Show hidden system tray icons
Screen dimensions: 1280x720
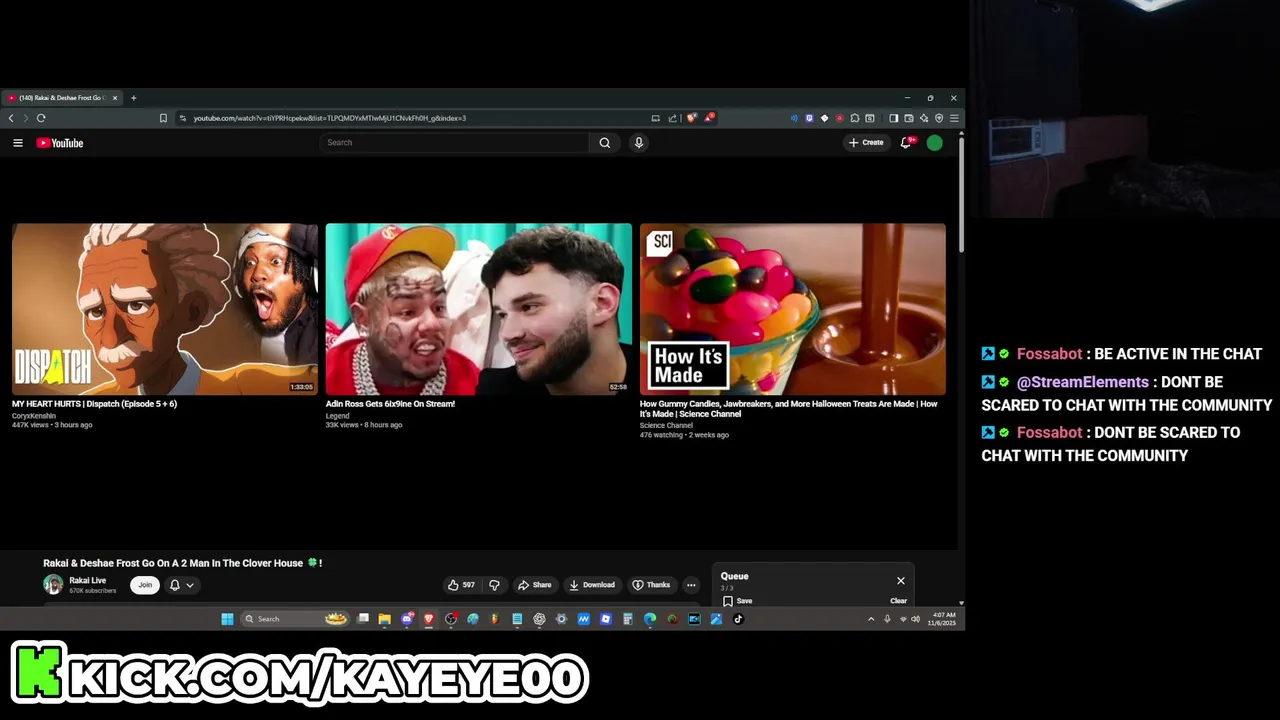point(871,619)
